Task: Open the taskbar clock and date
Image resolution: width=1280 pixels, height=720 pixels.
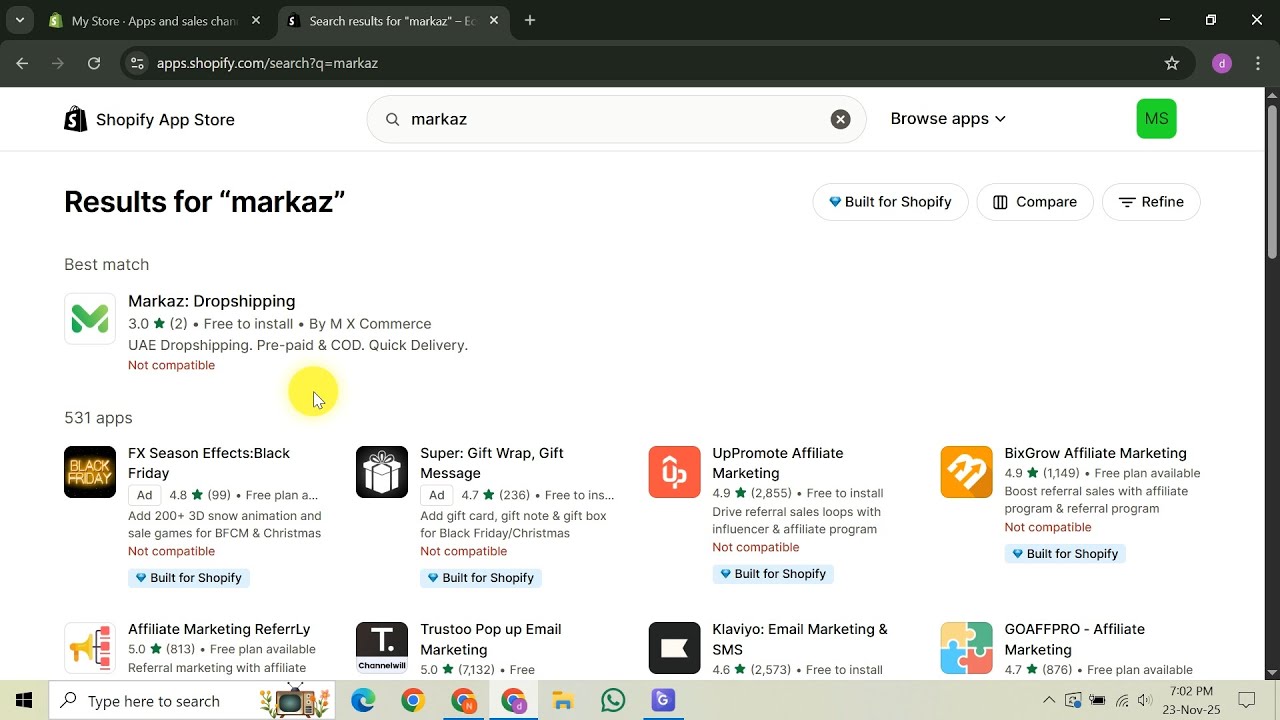Action: click(x=1191, y=700)
